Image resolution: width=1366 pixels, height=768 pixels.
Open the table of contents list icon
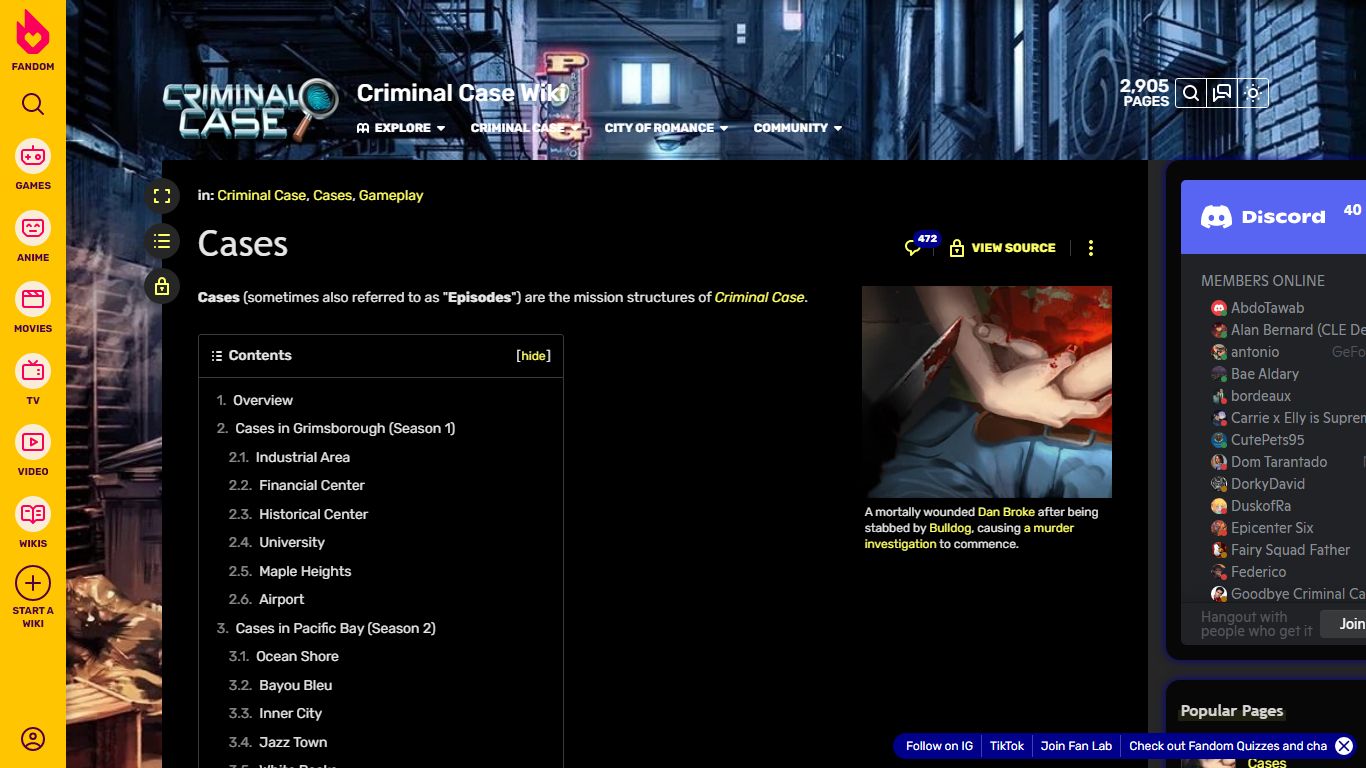(x=162, y=241)
